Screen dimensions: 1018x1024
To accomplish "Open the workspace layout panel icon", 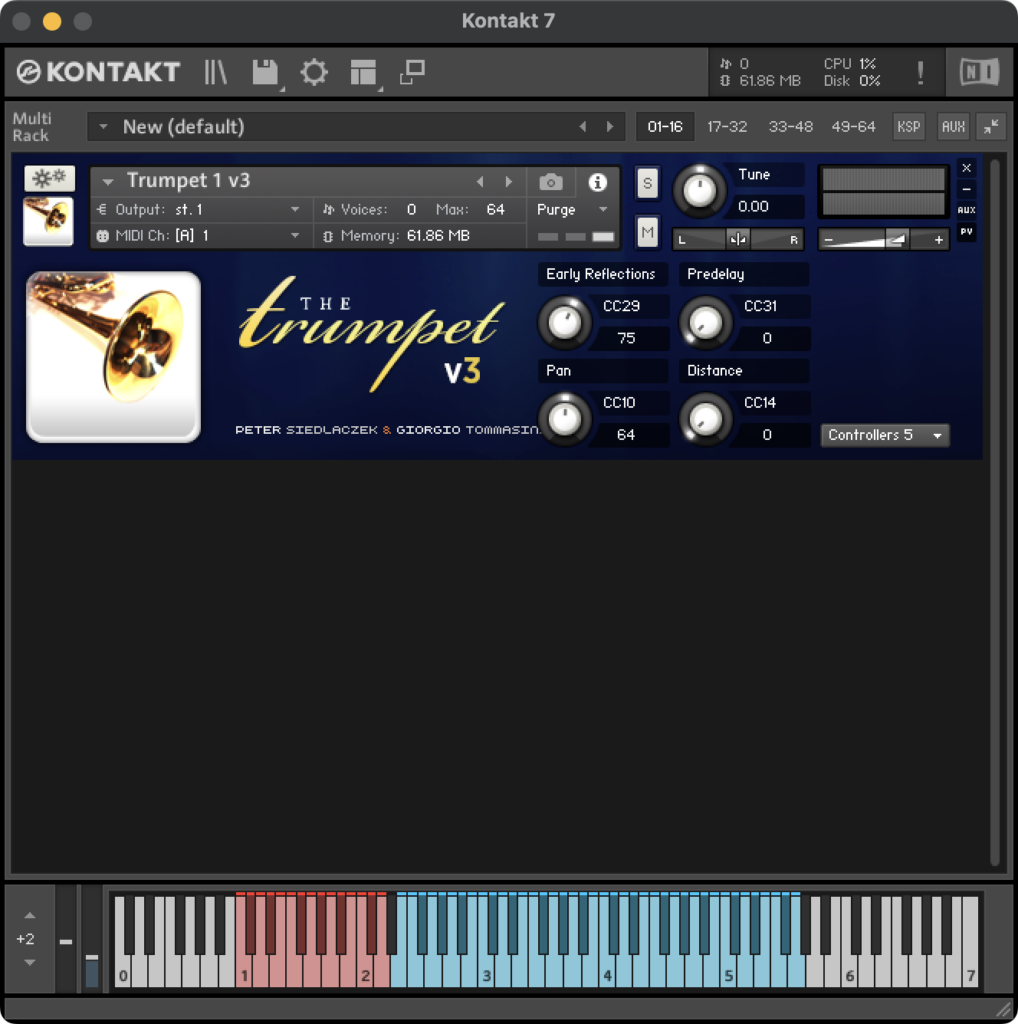I will click(x=363, y=72).
